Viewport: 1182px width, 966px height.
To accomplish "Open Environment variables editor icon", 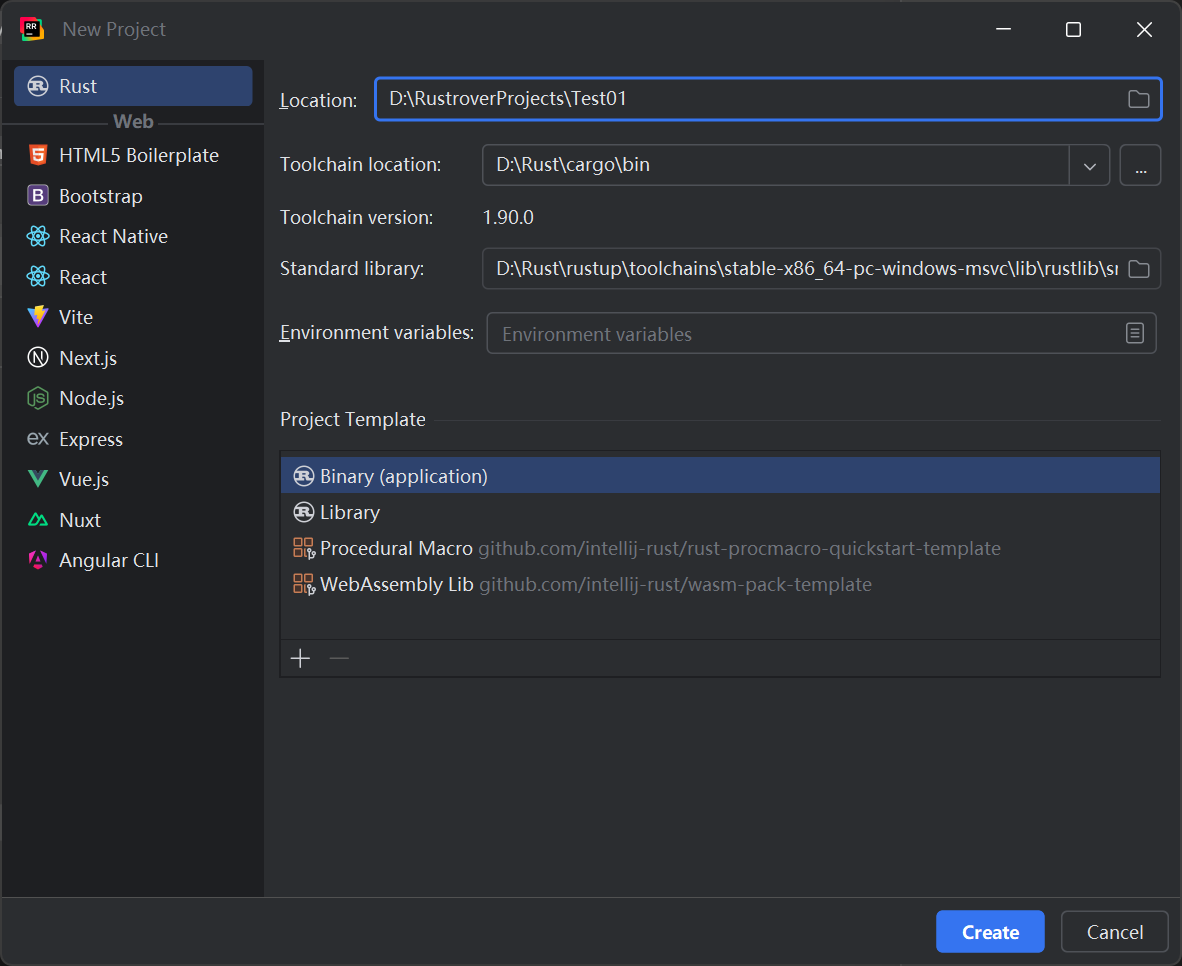I will click(x=1134, y=333).
